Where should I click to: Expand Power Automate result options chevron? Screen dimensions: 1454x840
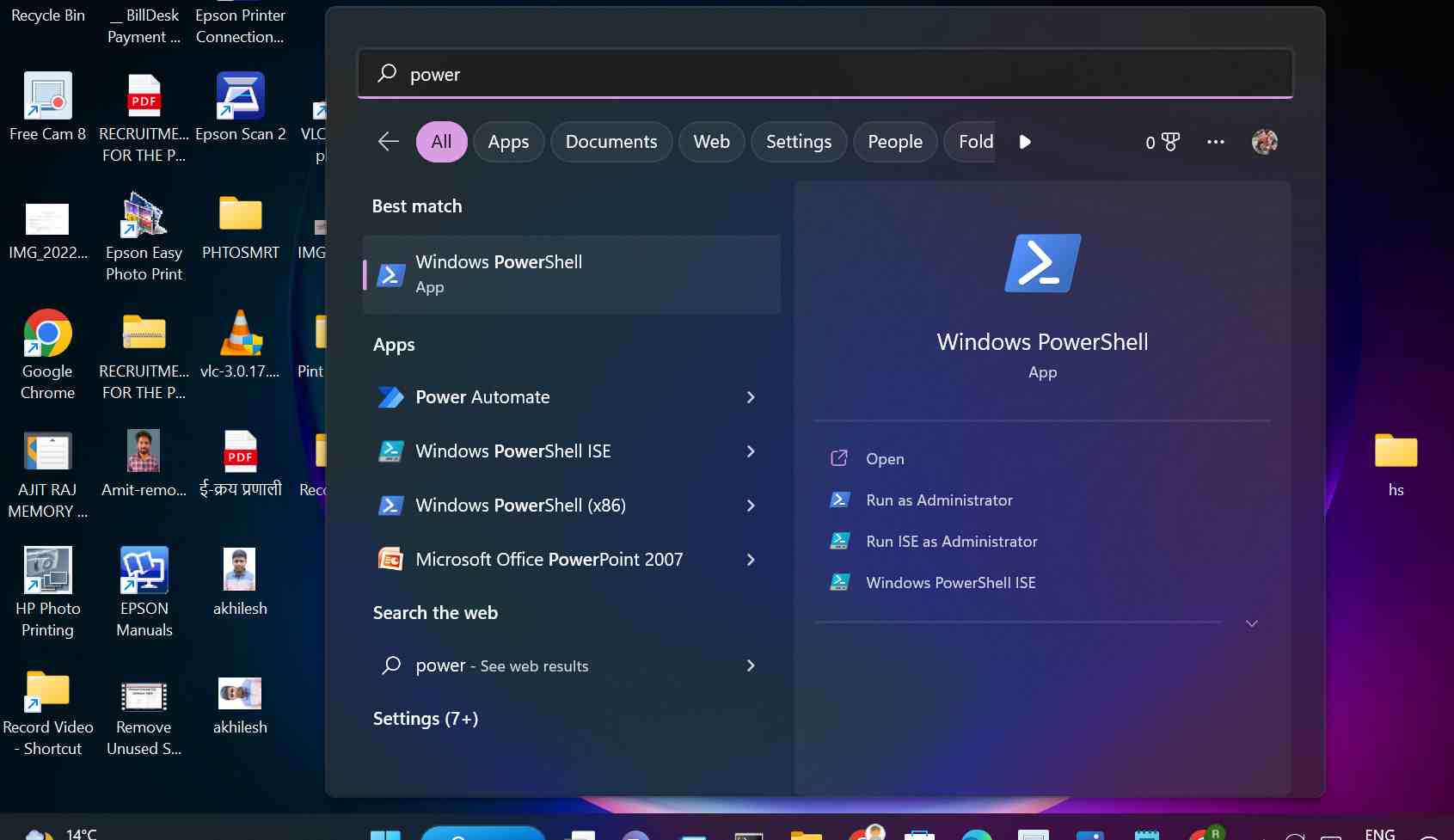coord(751,397)
